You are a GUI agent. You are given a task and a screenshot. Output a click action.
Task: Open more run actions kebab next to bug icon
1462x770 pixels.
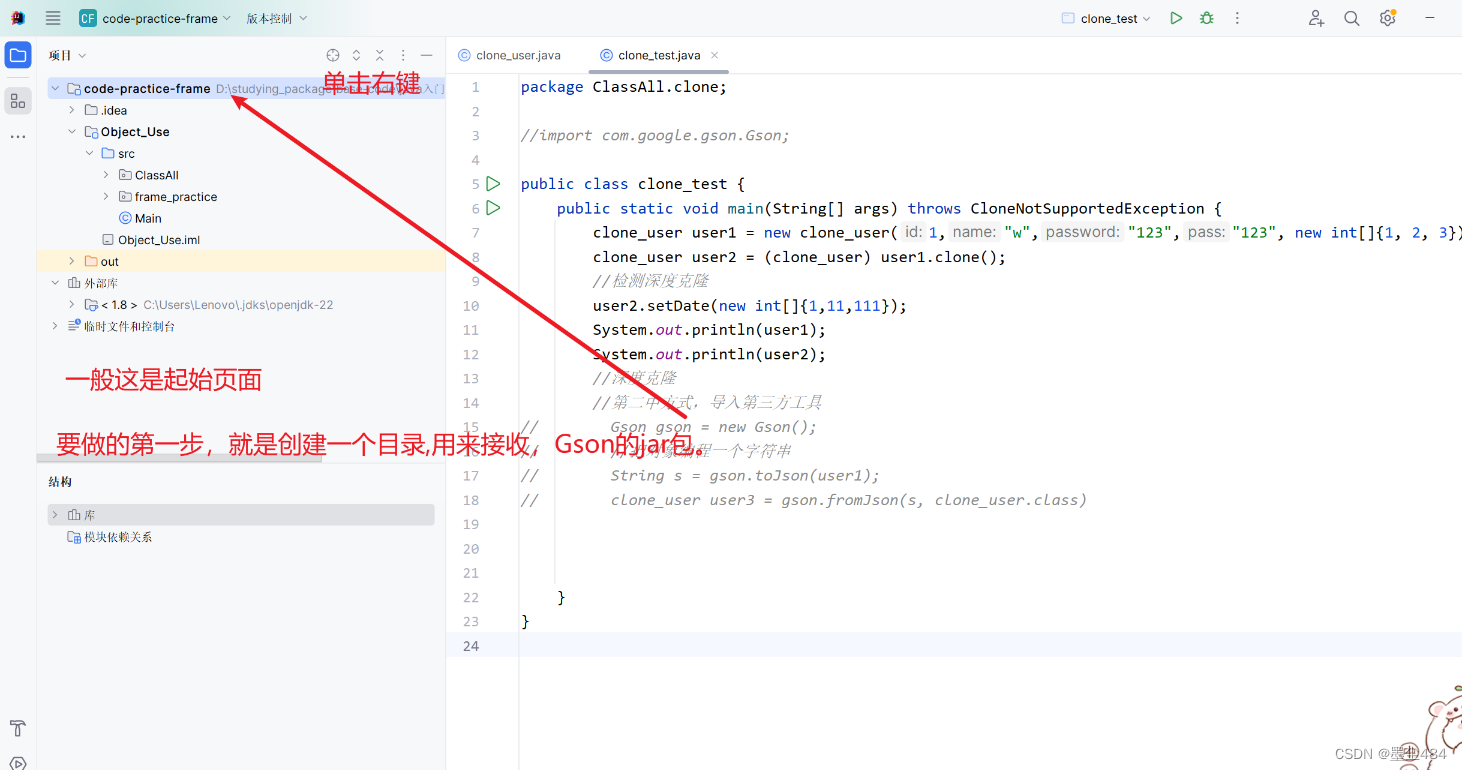click(x=1237, y=17)
